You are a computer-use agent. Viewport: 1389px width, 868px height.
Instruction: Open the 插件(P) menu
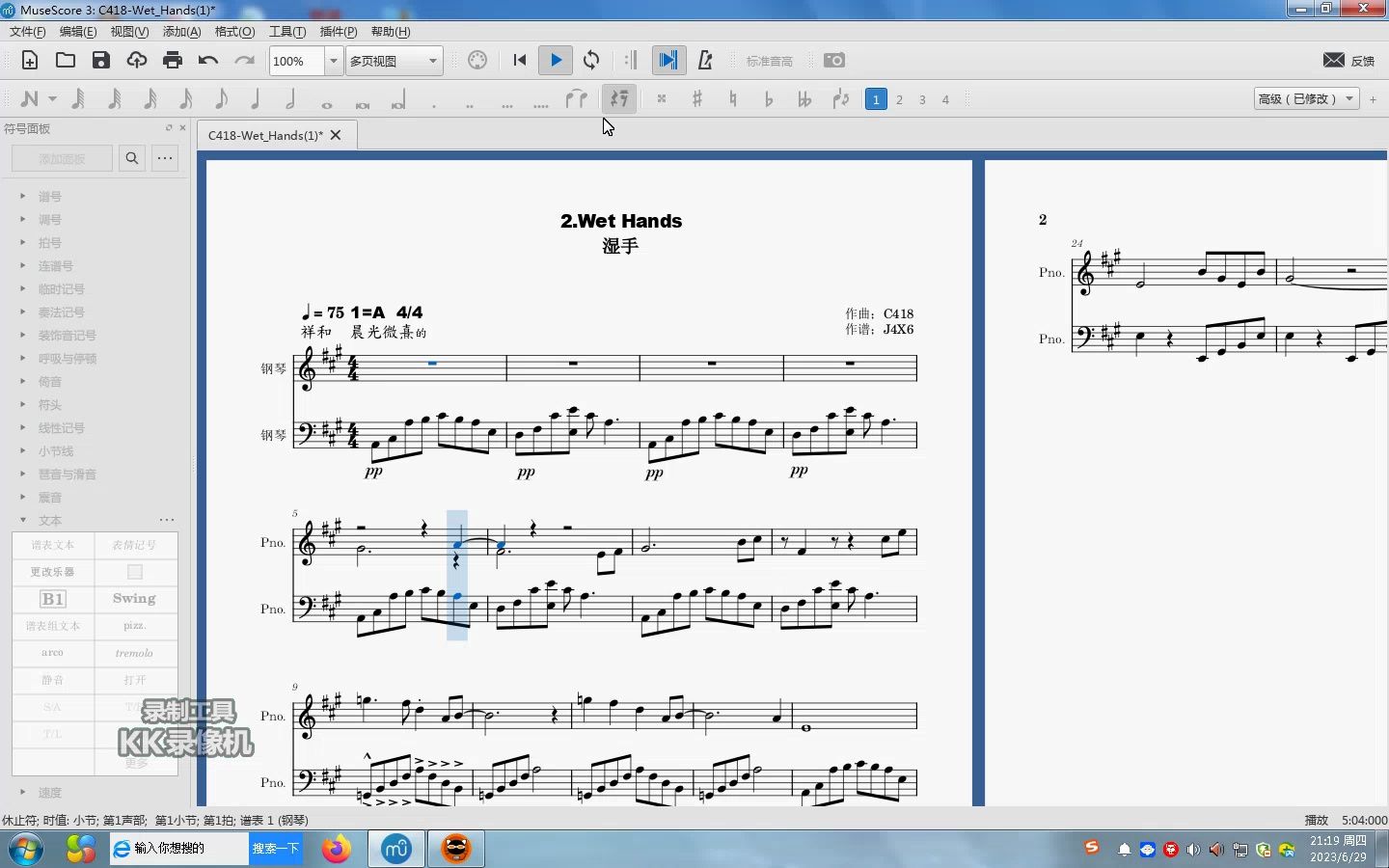339,32
